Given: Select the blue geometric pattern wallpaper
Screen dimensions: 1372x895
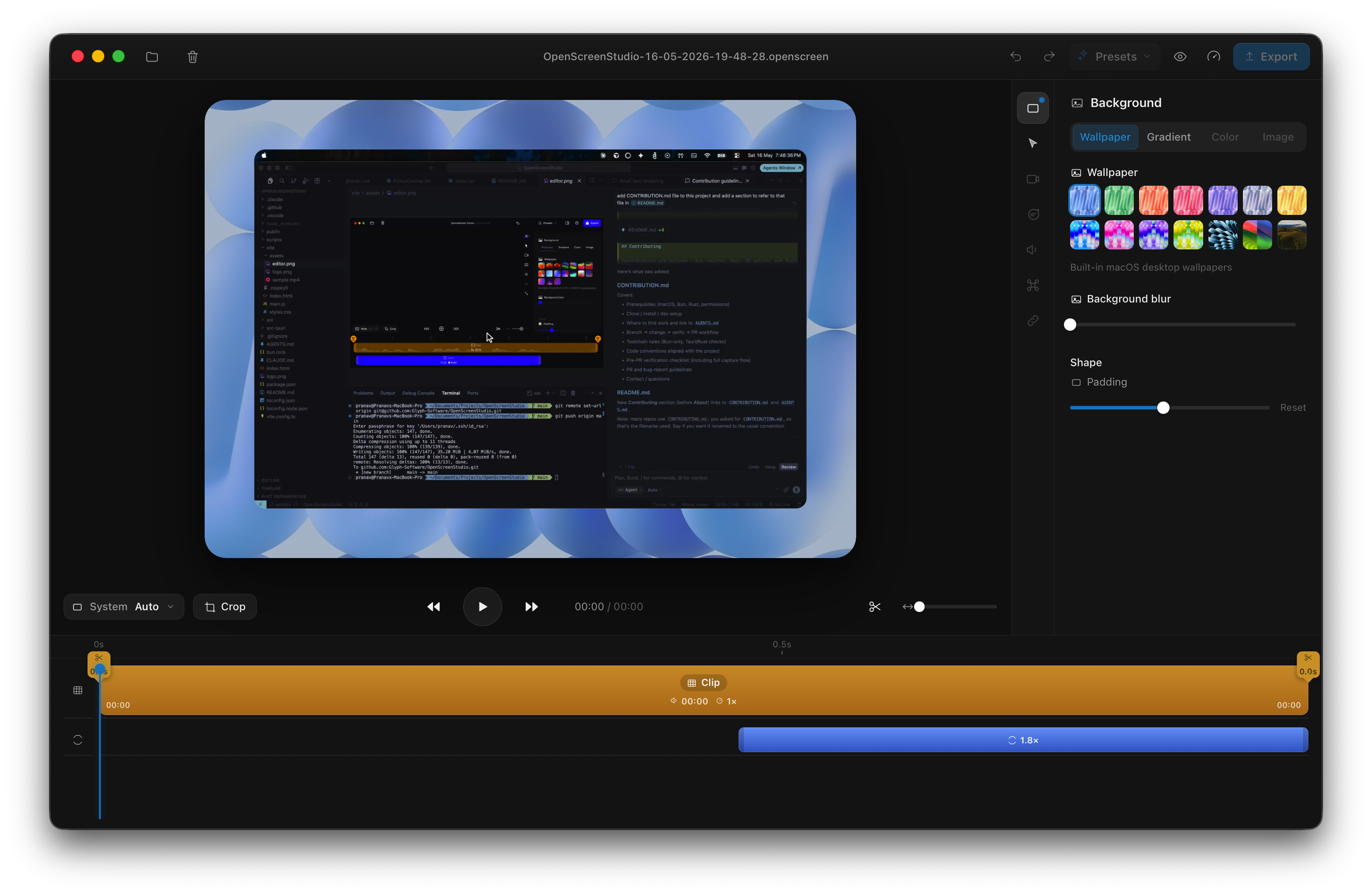Looking at the screenshot, I should pyautogui.click(x=1084, y=235).
